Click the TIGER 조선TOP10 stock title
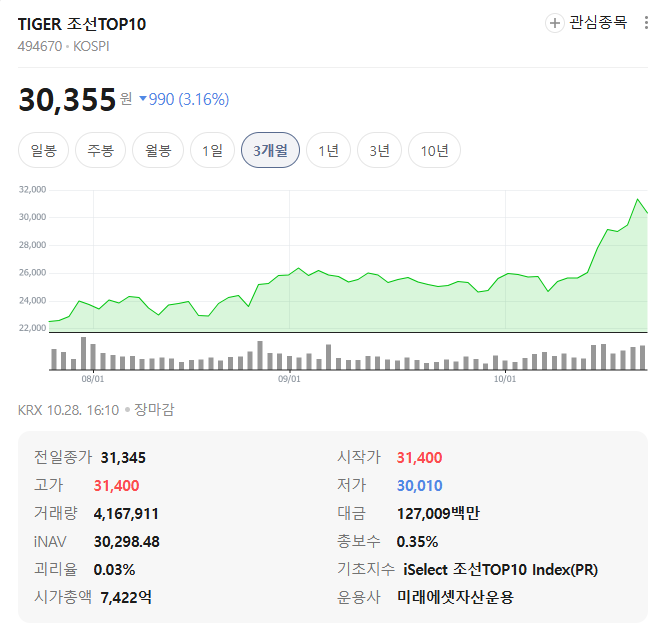The image size is (653, 632). pos(82,24)
